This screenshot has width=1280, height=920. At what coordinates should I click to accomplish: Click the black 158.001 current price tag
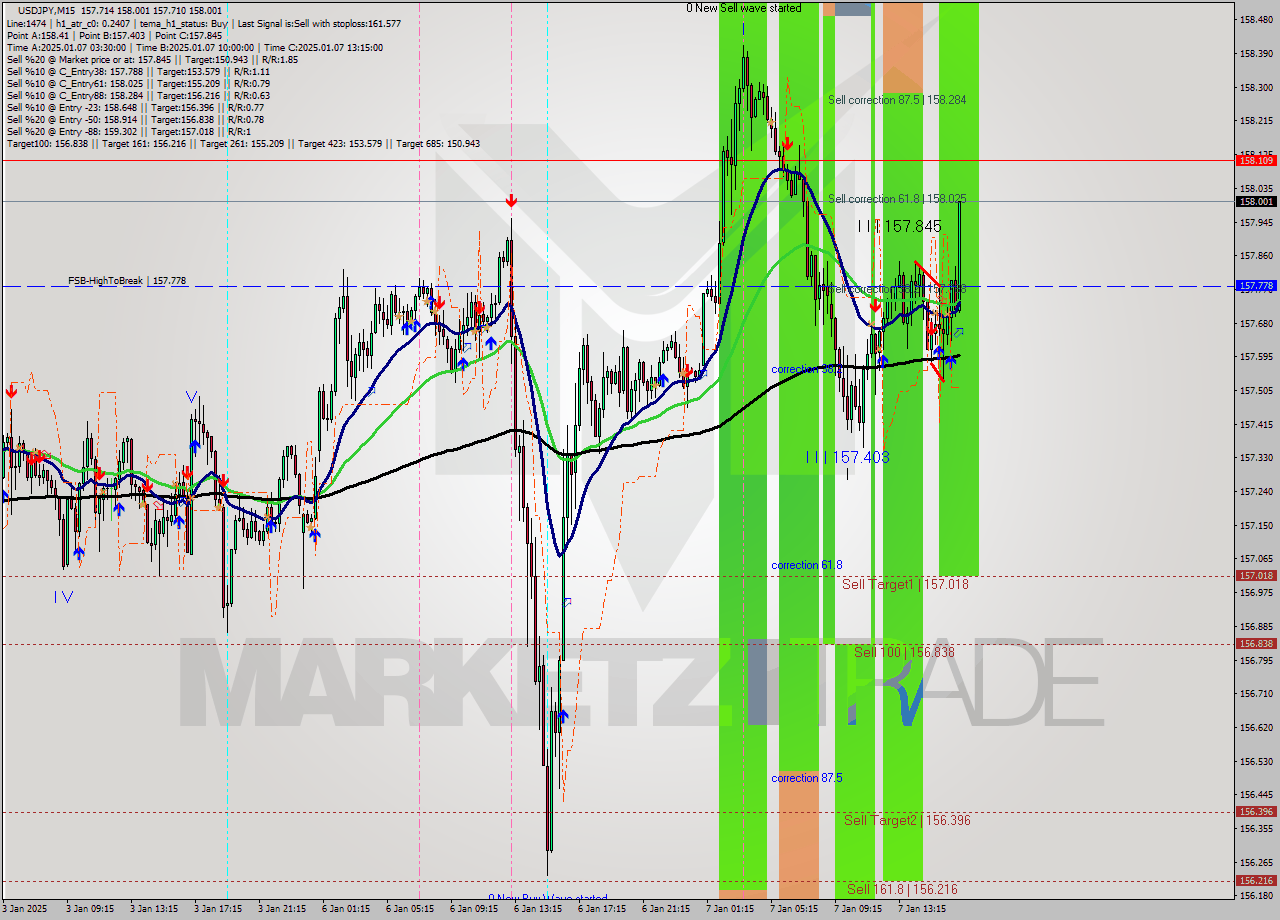pos(1256,201)
